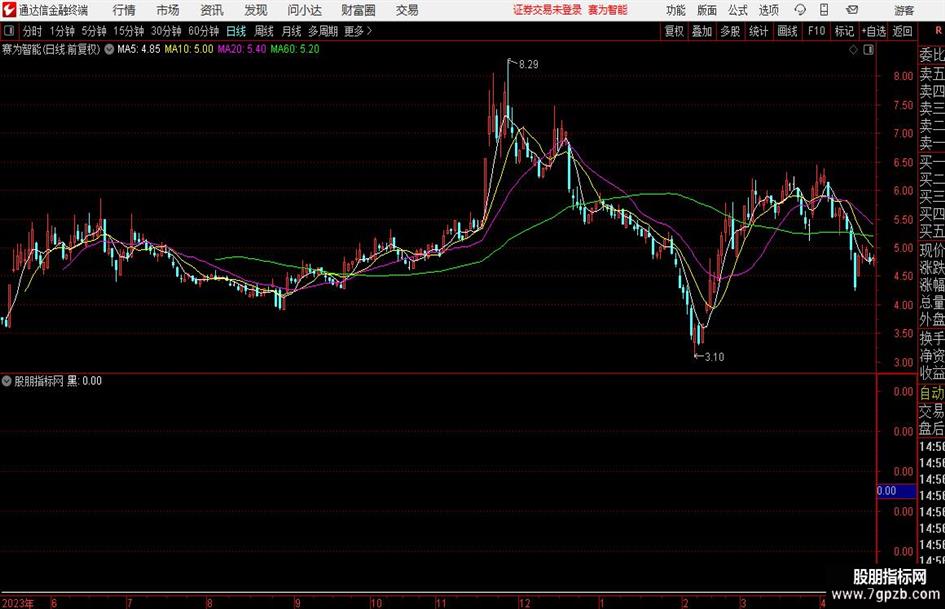945x609 pixels.
Task: Open the mail envelope icon
Action: tap(852, 10)
